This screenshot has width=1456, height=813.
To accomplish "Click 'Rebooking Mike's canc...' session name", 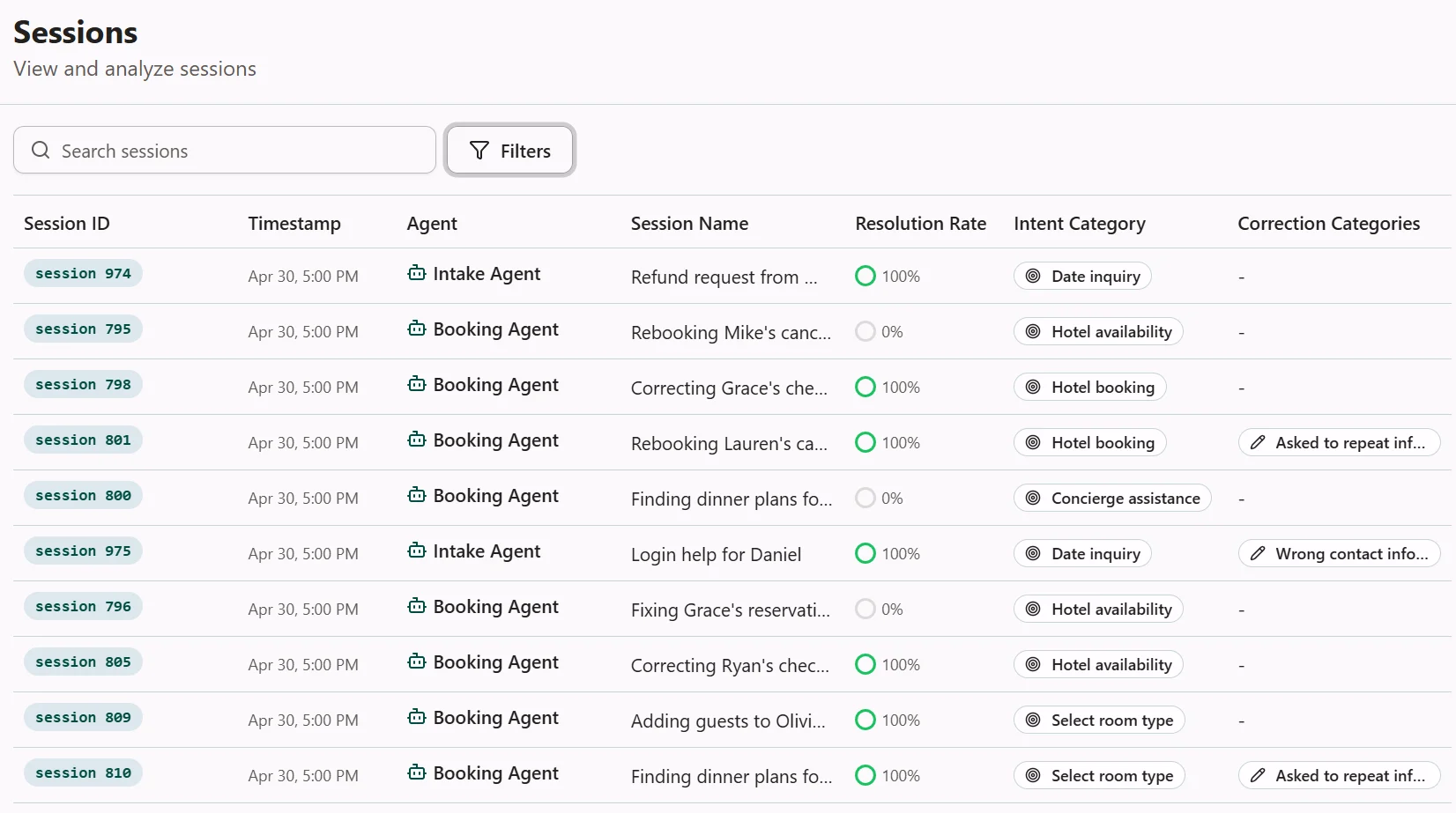I will (x=731, y=332).
